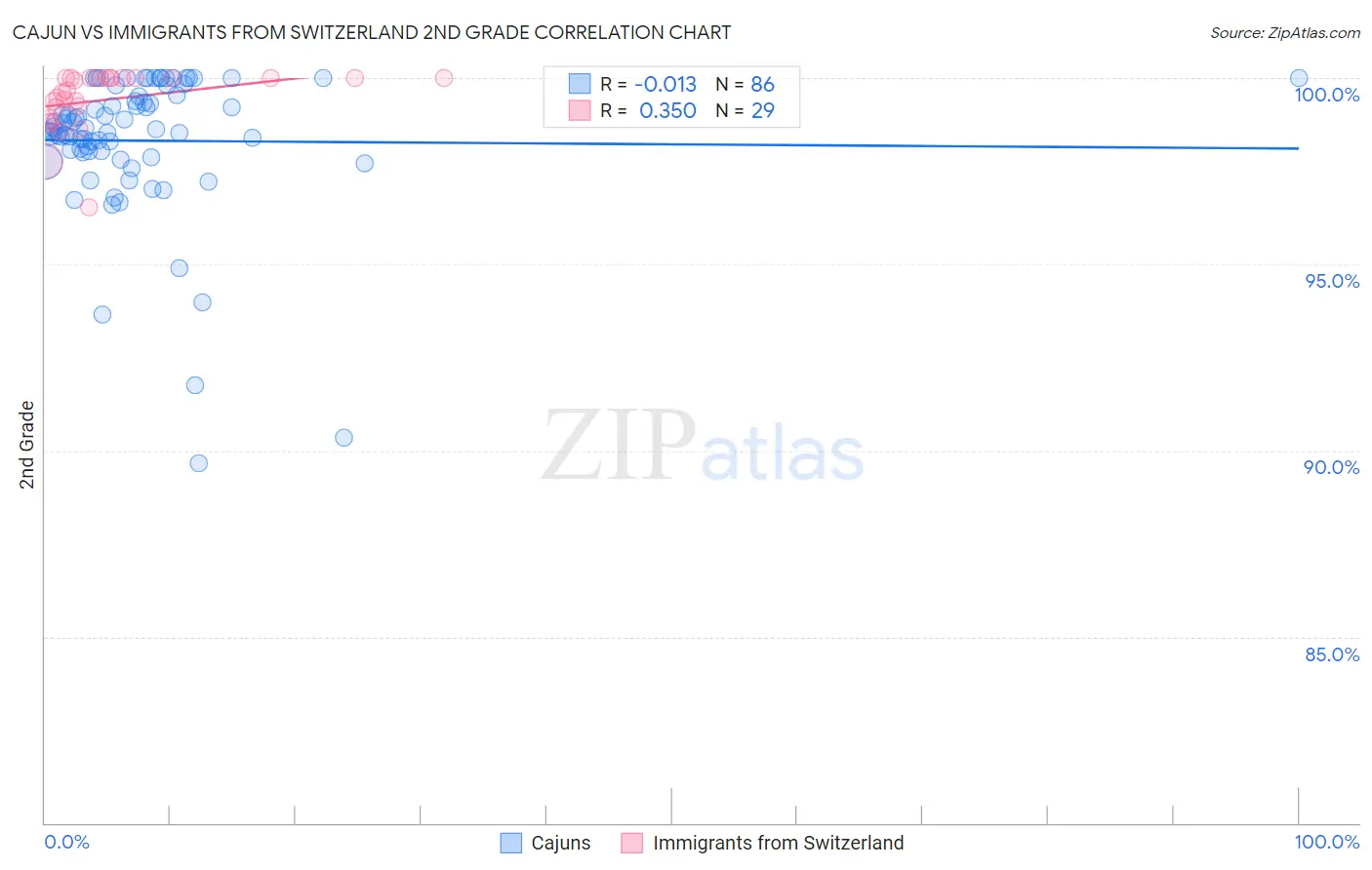Select the lowest Cajun point near 89.7%

[199, 463]
